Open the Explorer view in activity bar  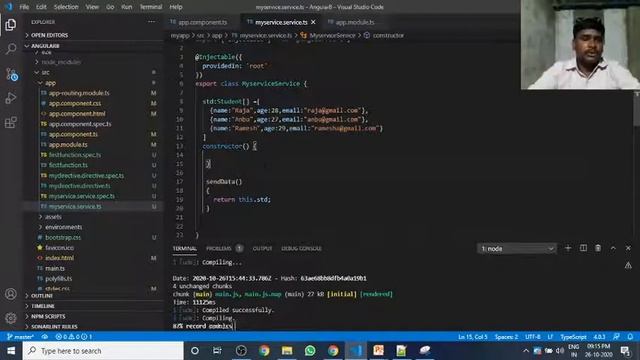[x=11, y=25]
